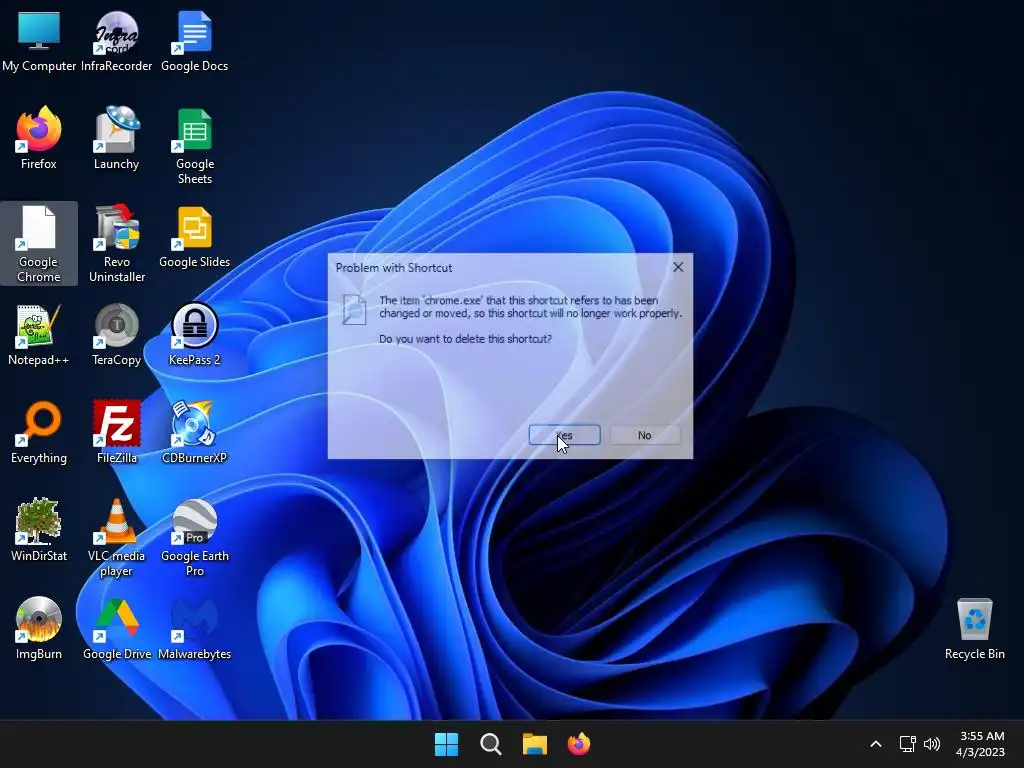Select the WinDirStat desktop shortcut

click(x=39, y=530)
